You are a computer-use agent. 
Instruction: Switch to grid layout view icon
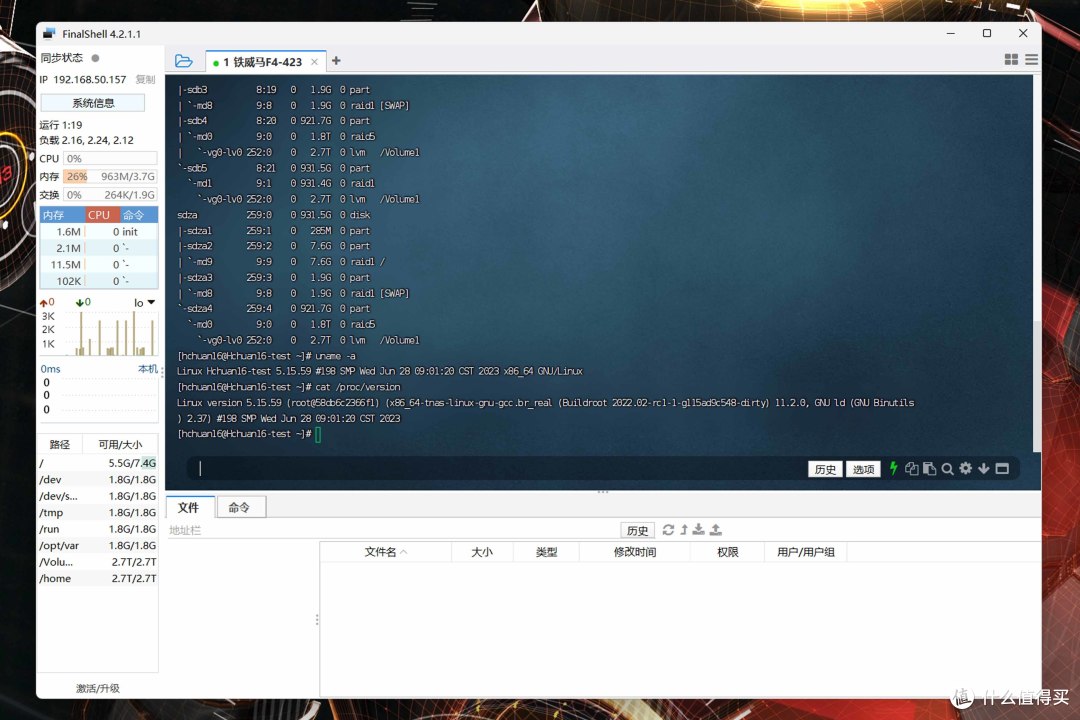(1011, 60)
